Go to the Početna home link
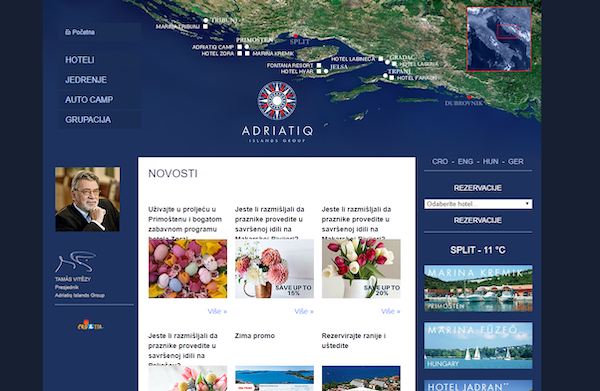 pyautogui.click(x=80, y=32)
